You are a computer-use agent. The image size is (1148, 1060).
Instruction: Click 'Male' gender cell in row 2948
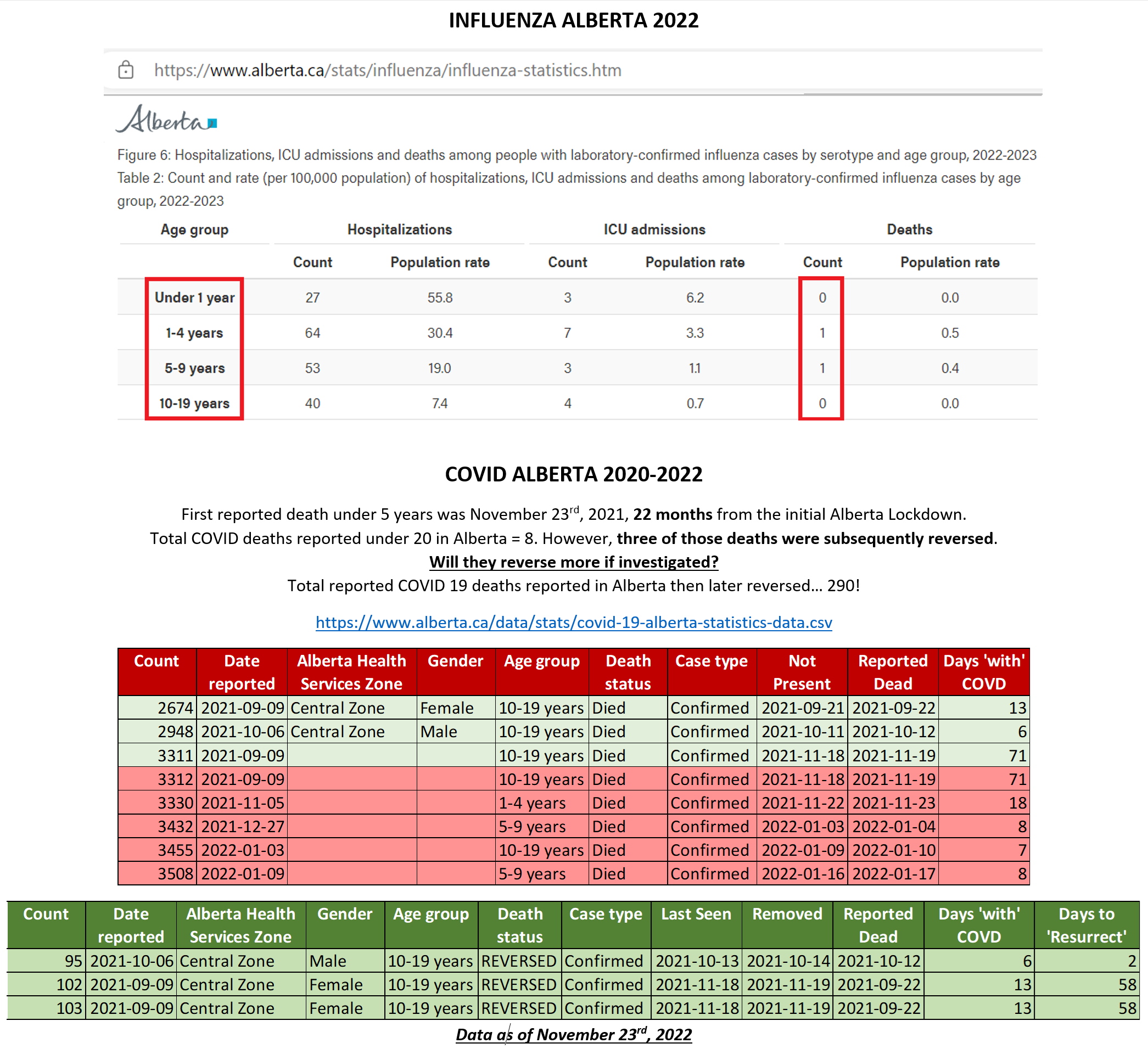[456, 731]
